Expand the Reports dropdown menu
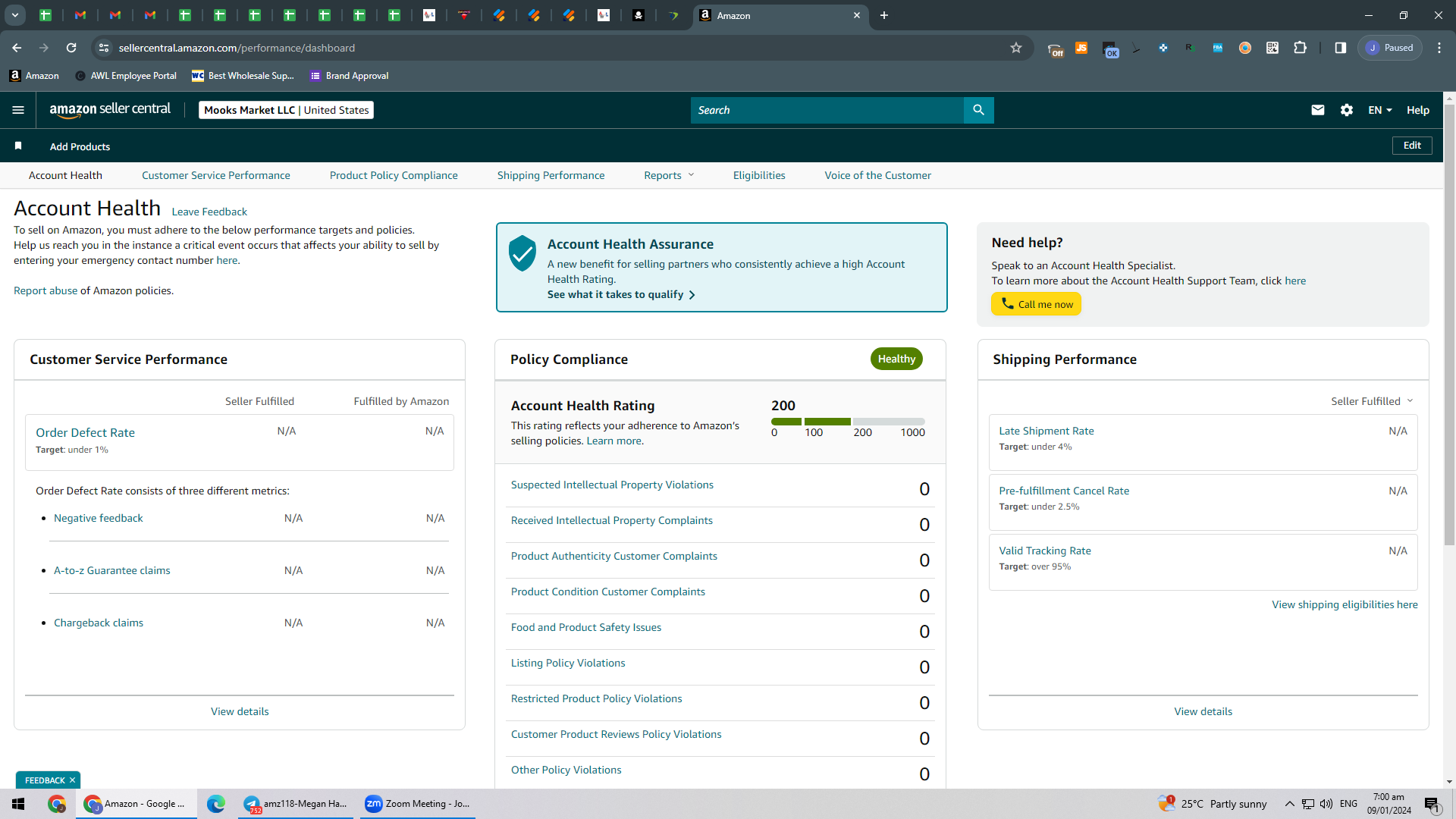 point(669,175)
